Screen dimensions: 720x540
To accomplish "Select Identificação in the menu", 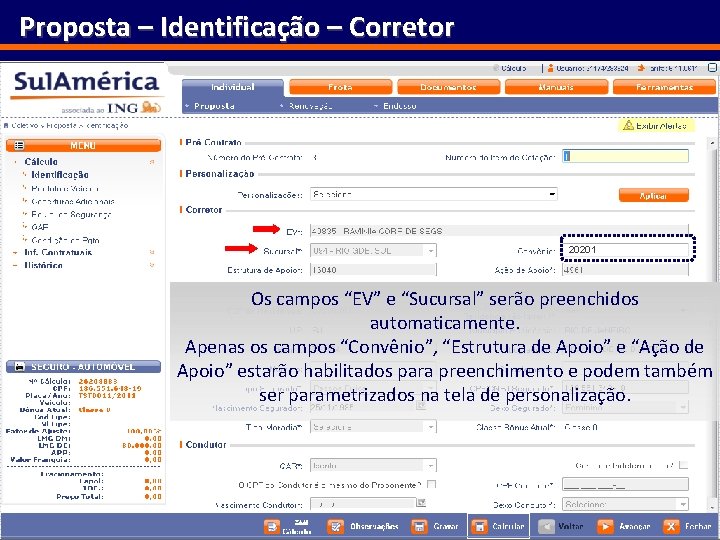I will (x=60, y=175).
